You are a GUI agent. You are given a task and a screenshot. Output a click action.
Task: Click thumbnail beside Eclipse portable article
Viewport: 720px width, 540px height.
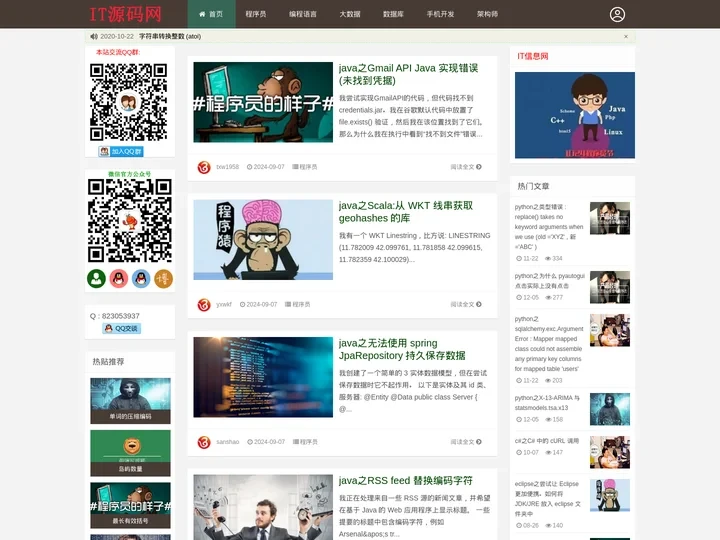tap(610, 495)
